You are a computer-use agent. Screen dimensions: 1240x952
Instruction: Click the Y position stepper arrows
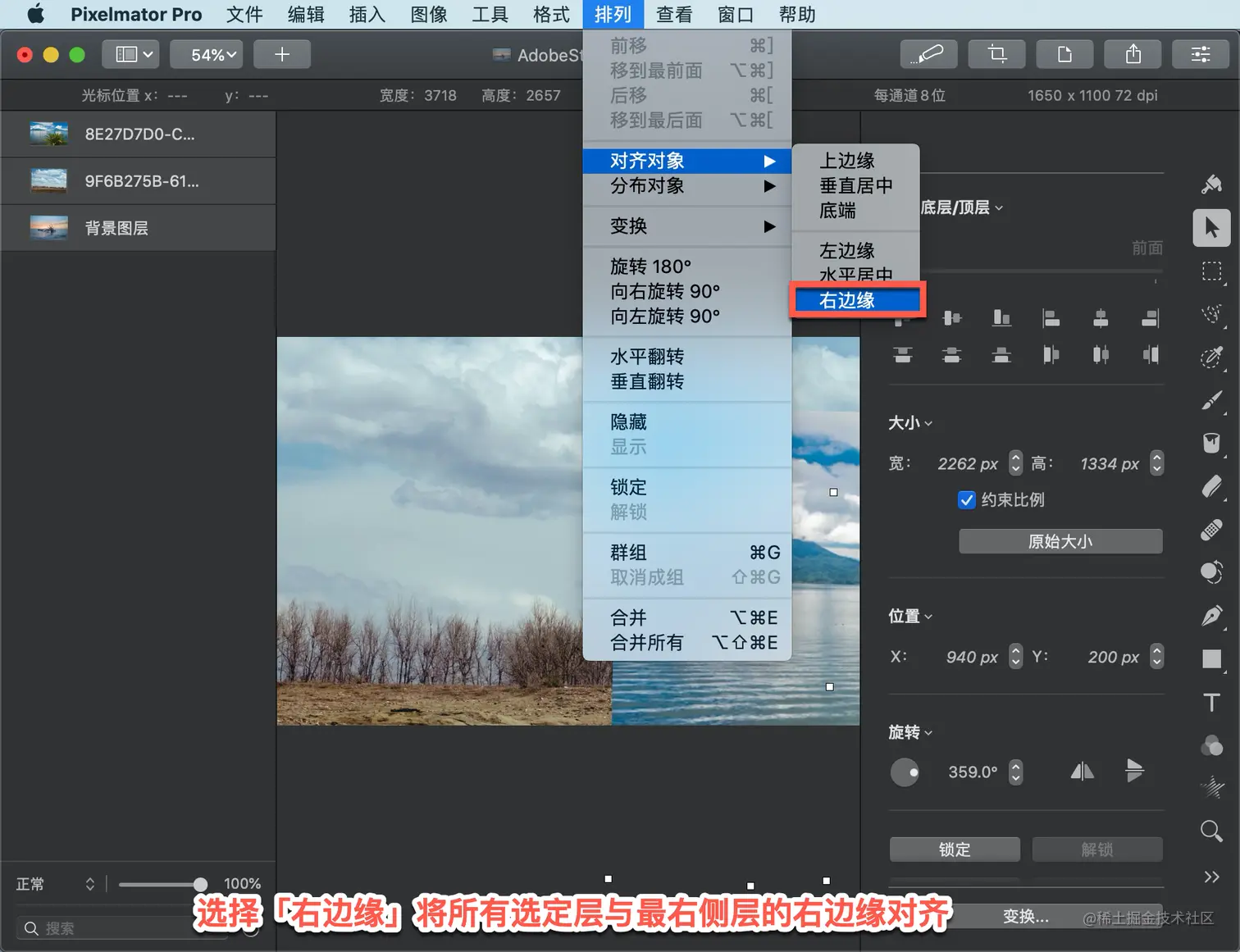coord(1156,656)
